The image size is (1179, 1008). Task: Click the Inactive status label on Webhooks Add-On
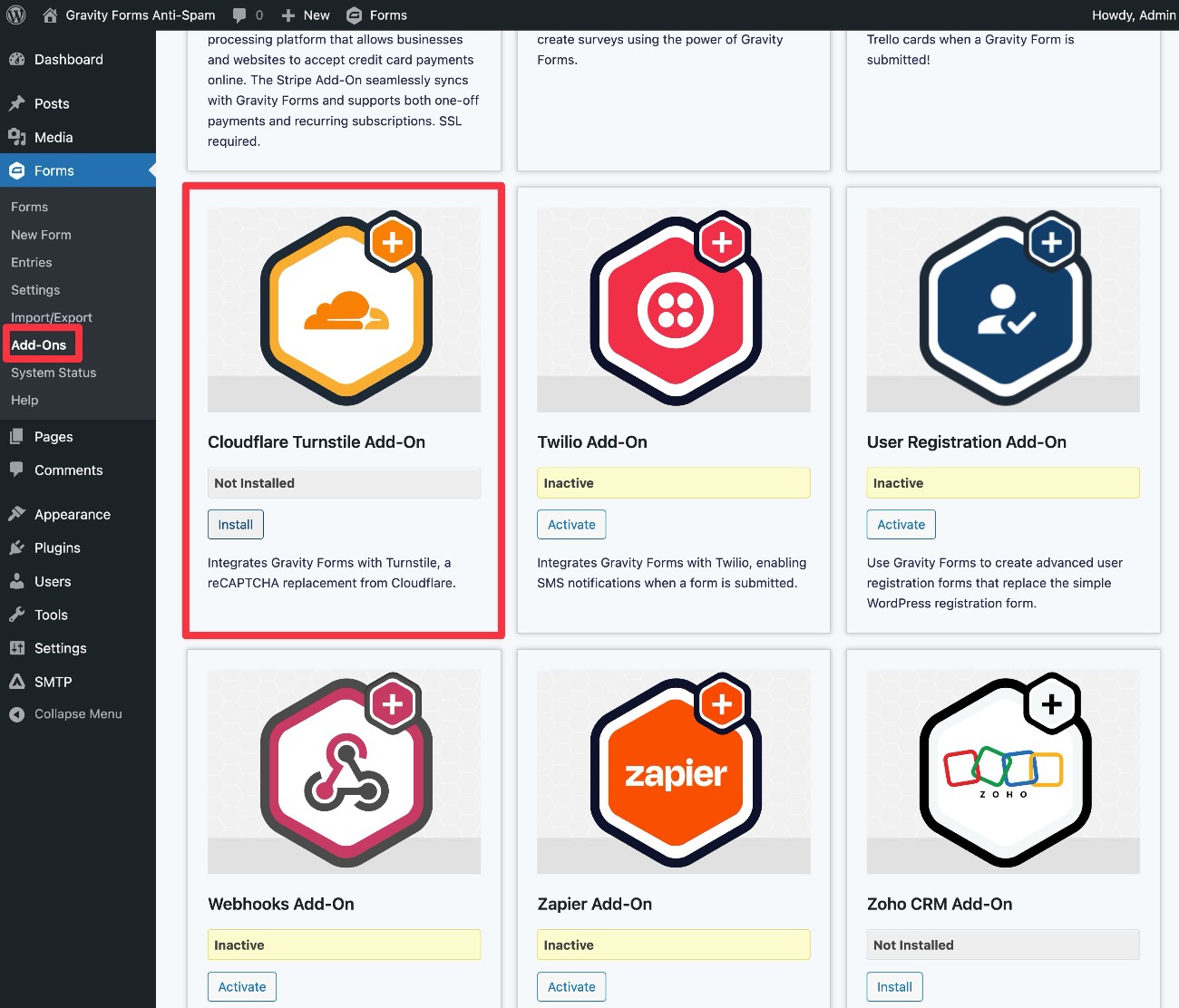tap(345, 945)
